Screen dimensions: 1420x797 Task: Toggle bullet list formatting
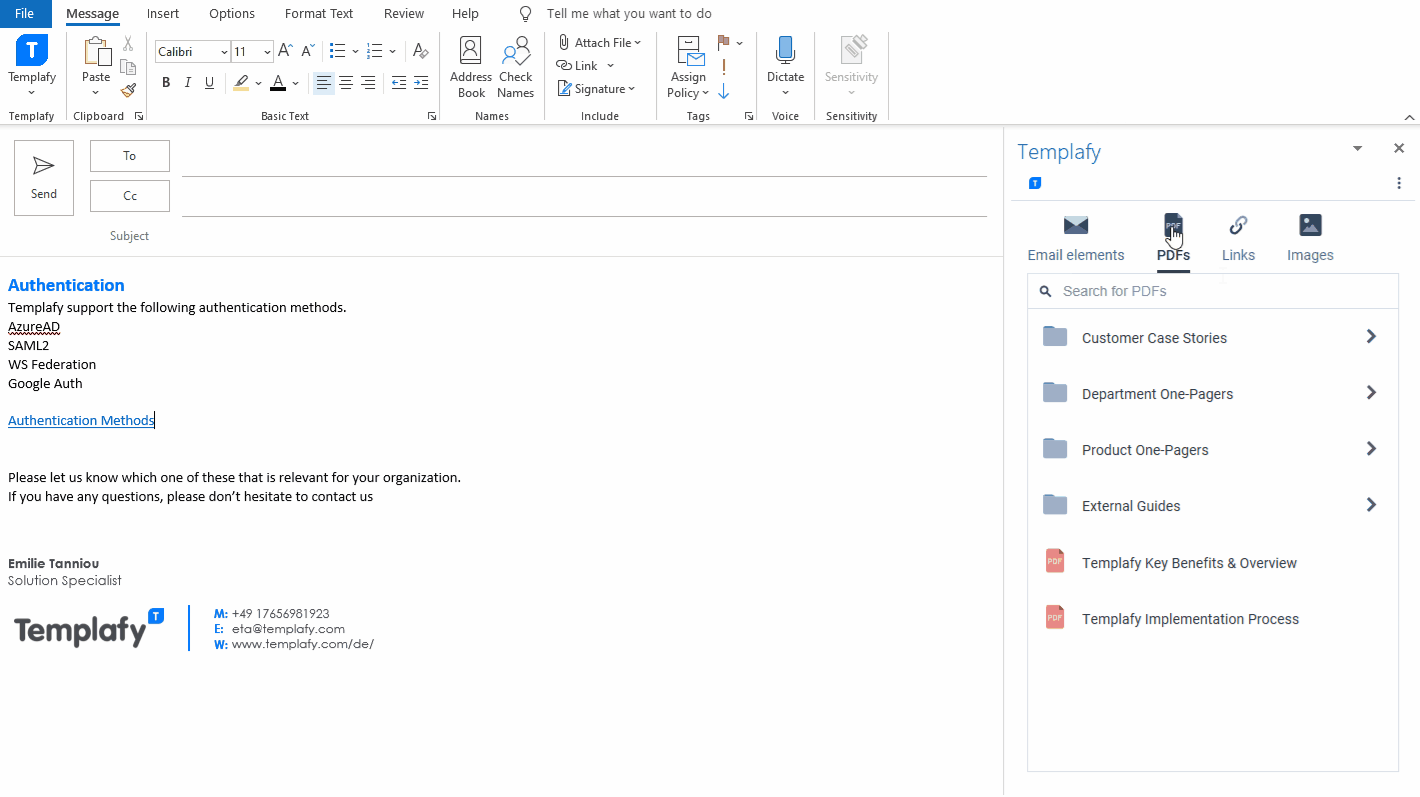(338, 50)
